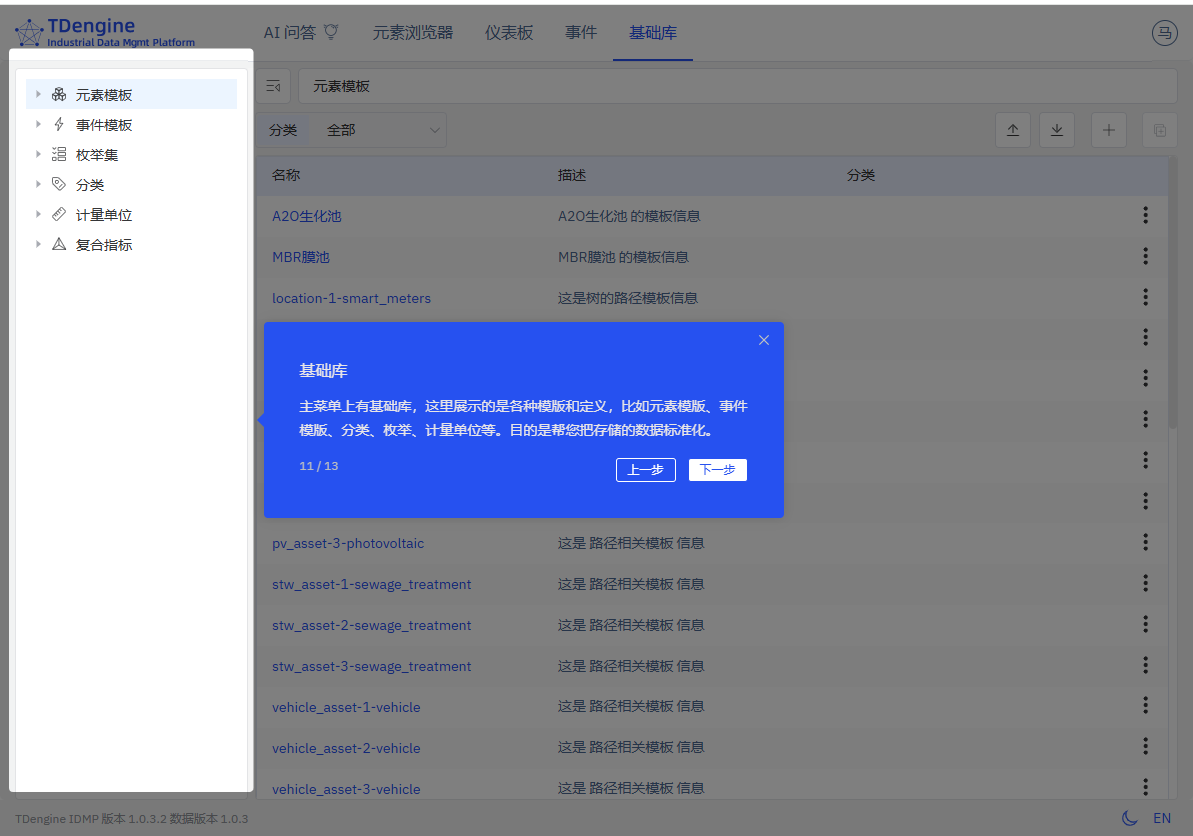Image resolution: width=1193 pixels, height=836 pixels.
Task: Select the 复合指标 triangle icon
Action: [59, 244]
